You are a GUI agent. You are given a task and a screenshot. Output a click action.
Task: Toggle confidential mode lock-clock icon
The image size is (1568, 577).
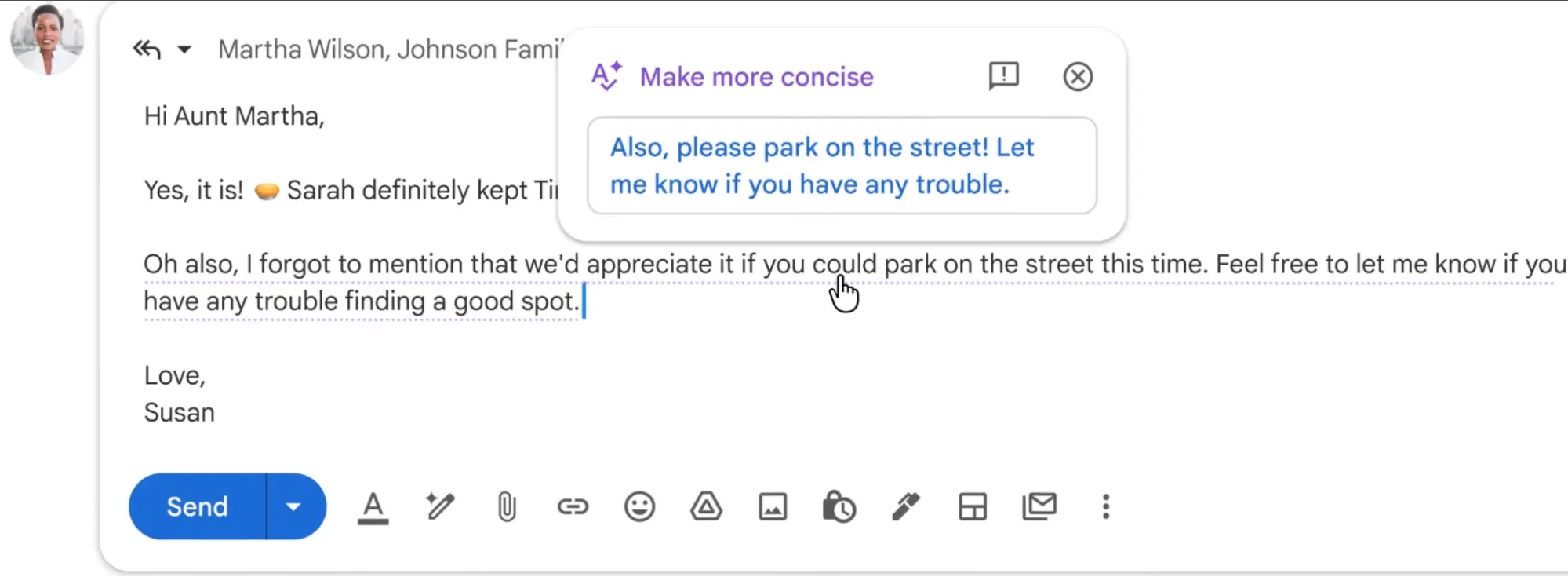click(x=839, y=506)
